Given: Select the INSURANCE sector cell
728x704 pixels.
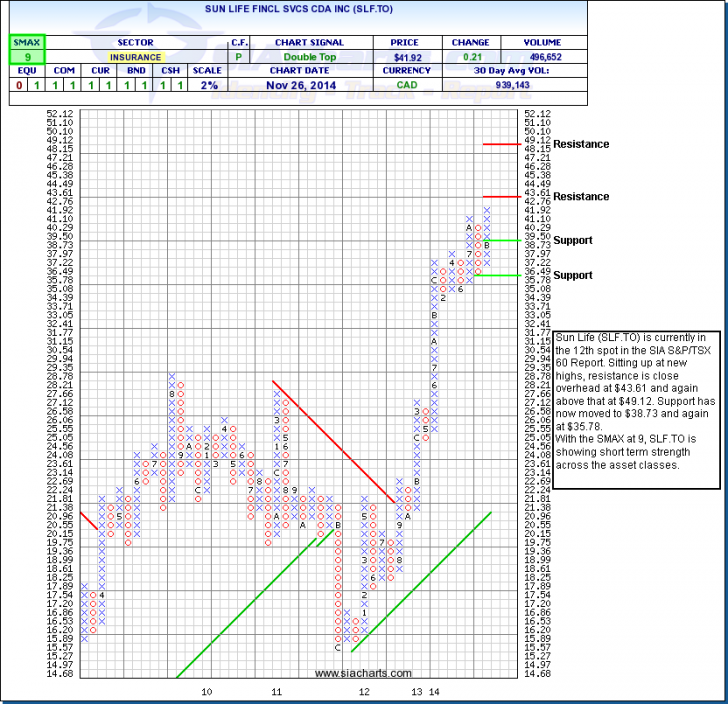Looking at the screenshot, I should pyautogui.click(x=135, y=58).
